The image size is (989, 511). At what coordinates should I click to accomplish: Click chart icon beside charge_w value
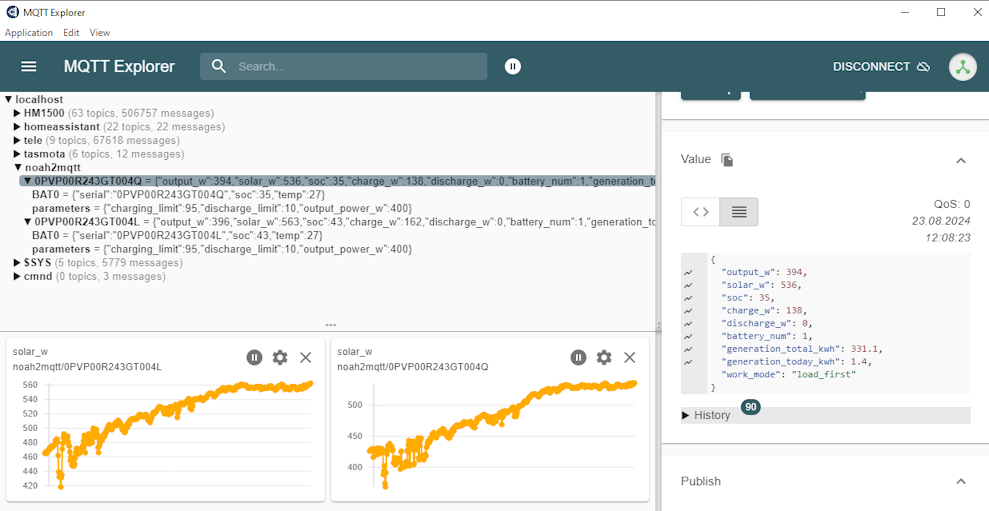688,311
